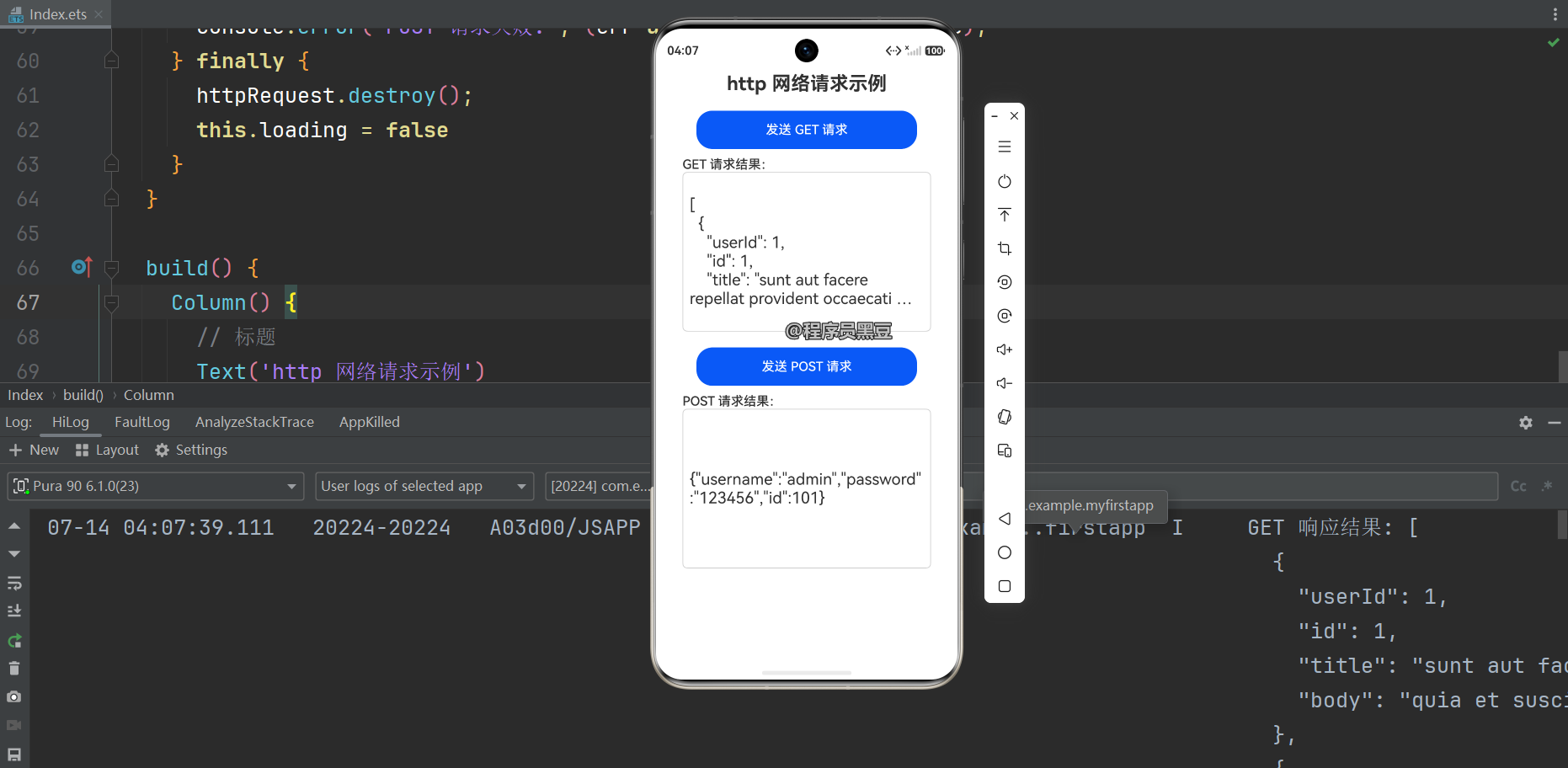This screenshot has width=1568, height=768.
Task: Click the emulator pin-to-top arrow icon
Action: tap(1005, 215)
